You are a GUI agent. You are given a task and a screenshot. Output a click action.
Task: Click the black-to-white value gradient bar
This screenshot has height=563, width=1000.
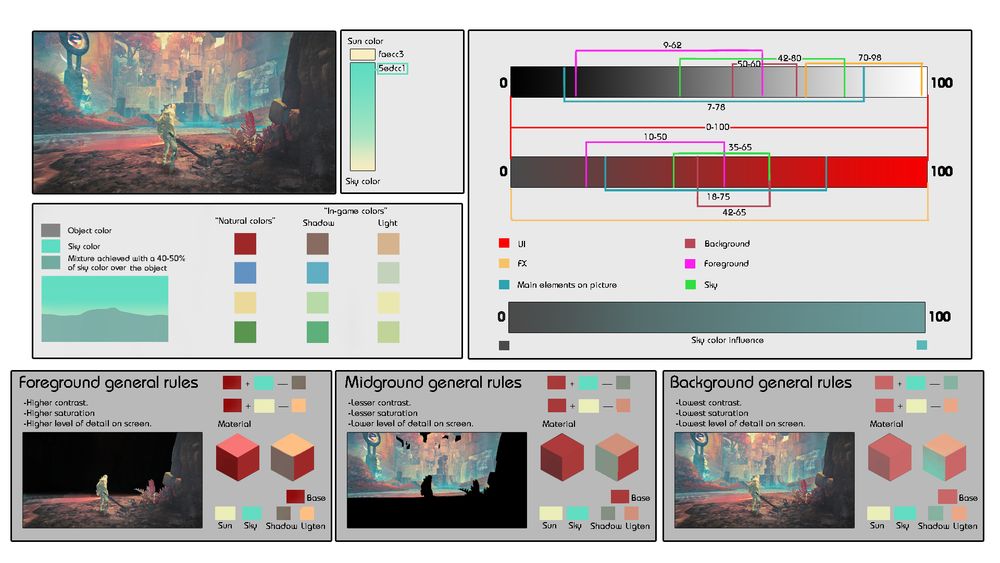[x=718, y=82]
